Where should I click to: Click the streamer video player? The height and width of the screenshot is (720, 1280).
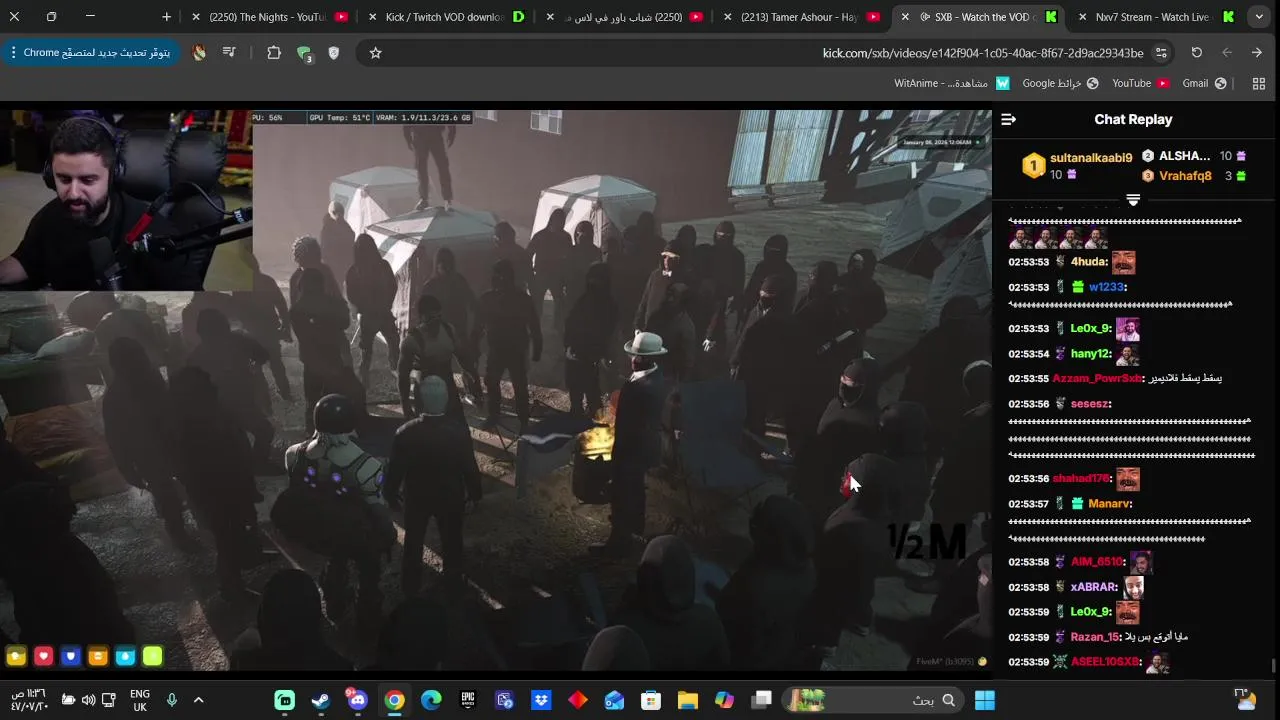pyautogui.click(x=496, y=390)
